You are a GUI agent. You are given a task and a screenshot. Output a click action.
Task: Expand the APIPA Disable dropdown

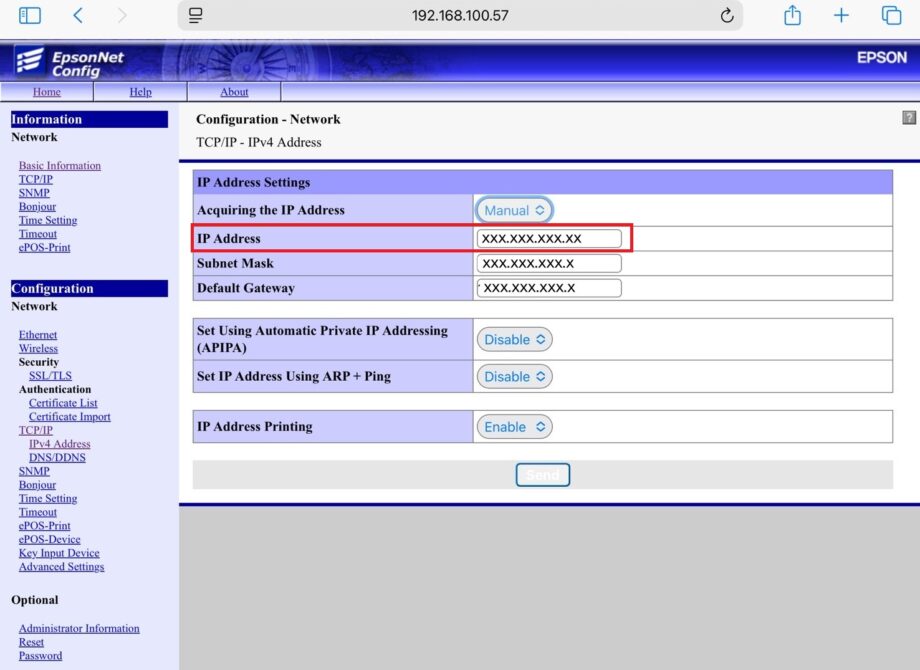514,339
